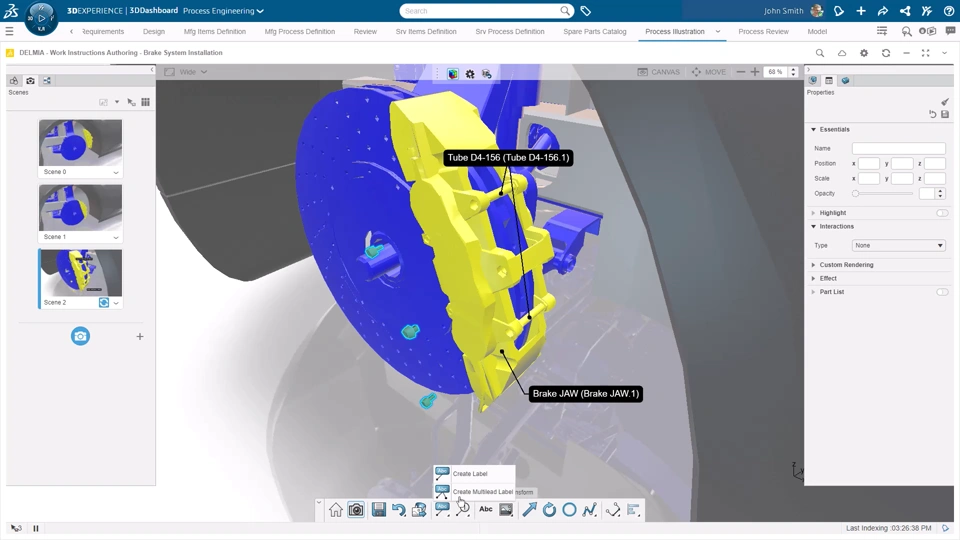Adjust the Opacity value stepper
The image size is (960, 540).
(x=940, y=193)
